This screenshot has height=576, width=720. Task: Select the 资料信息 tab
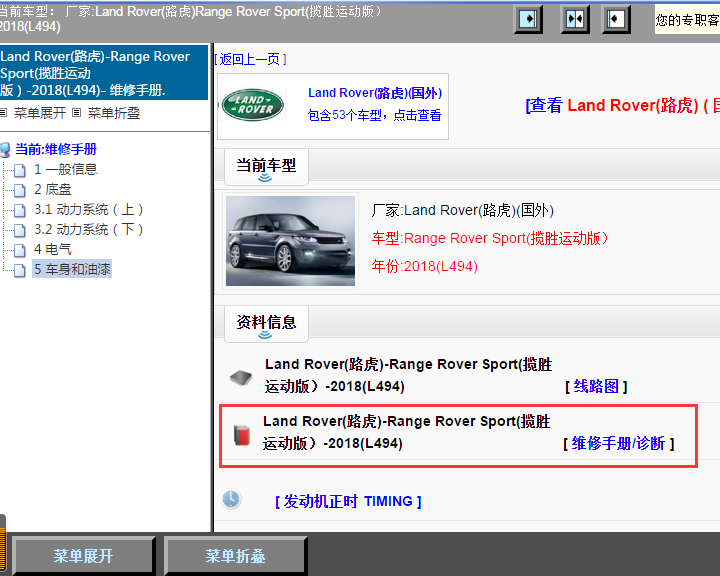pos(266,324)
